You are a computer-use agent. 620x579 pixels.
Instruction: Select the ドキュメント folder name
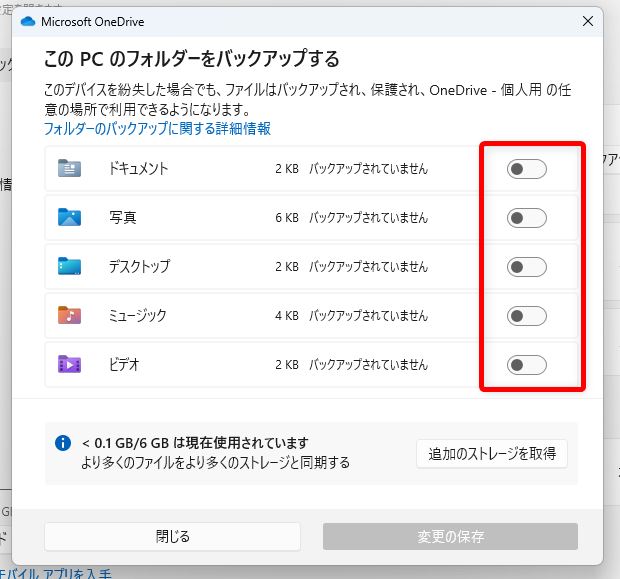(x=139, y=168)
